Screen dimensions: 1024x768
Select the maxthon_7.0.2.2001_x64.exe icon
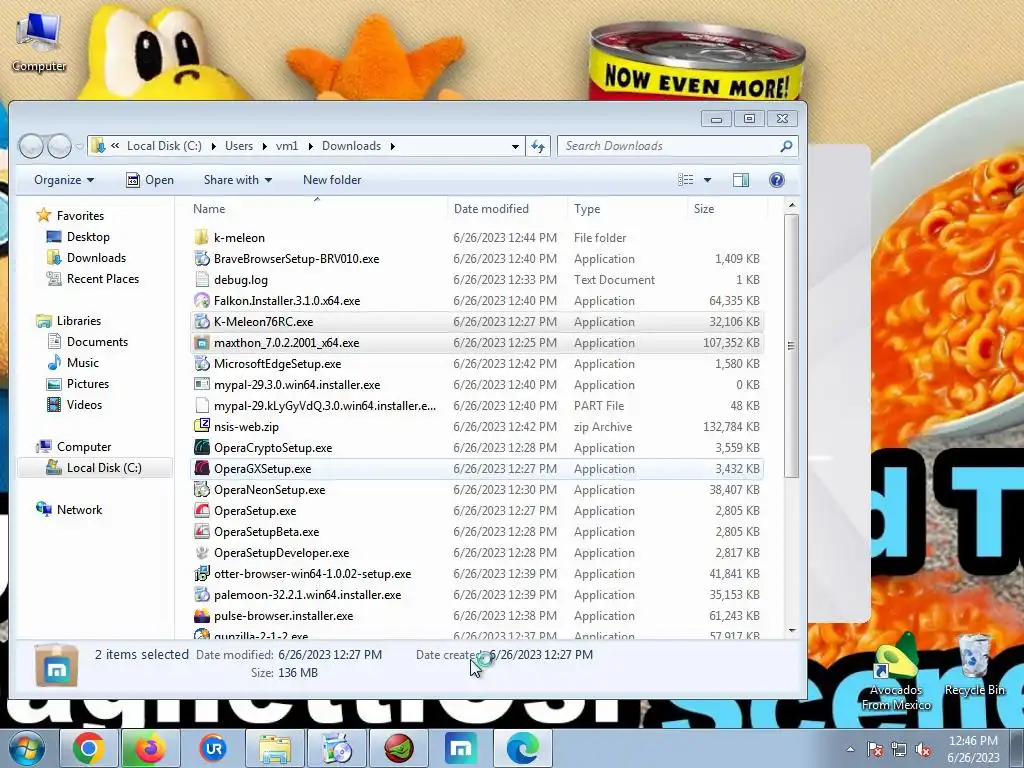[x=202, y=343]
